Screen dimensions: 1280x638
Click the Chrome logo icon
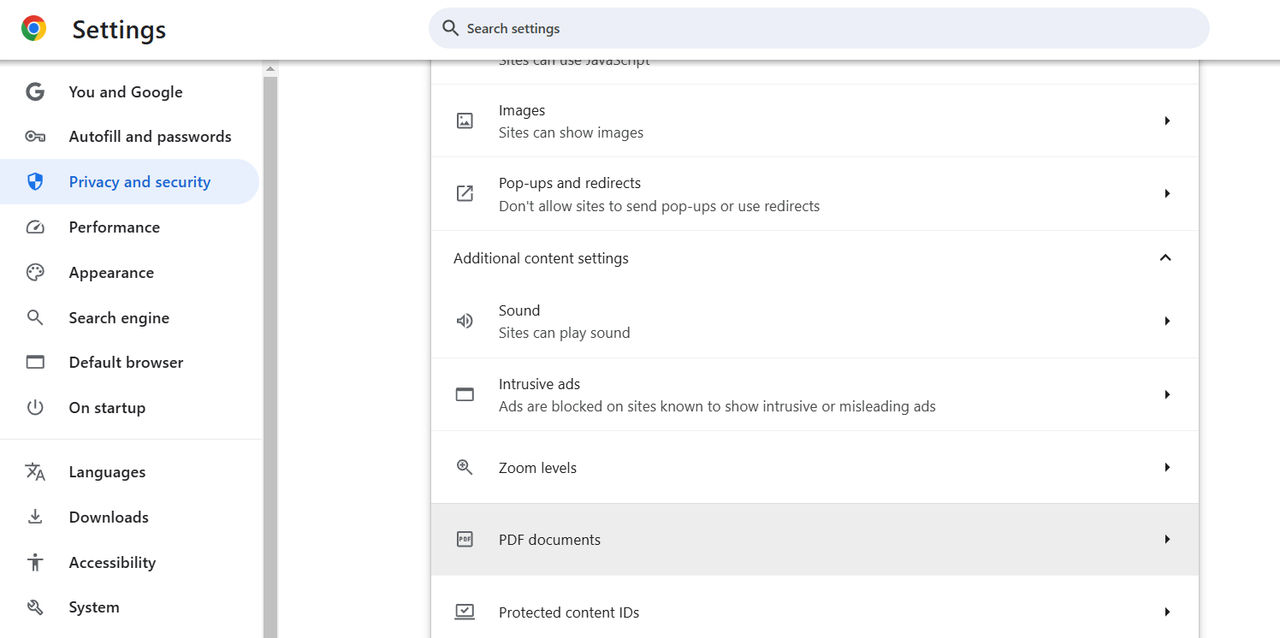click(x=34, y=29)
